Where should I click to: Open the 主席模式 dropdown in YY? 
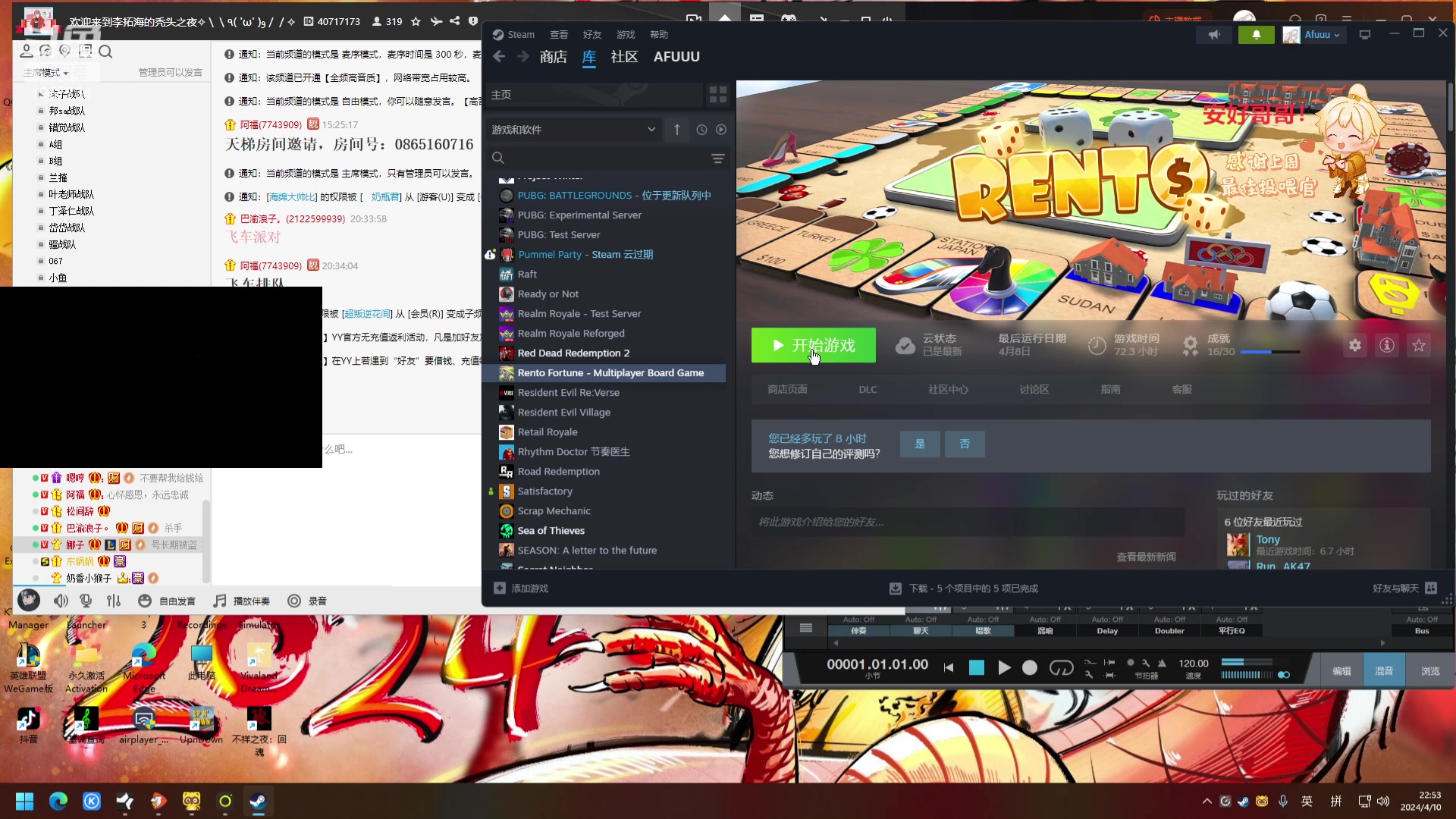click(45, 73)
